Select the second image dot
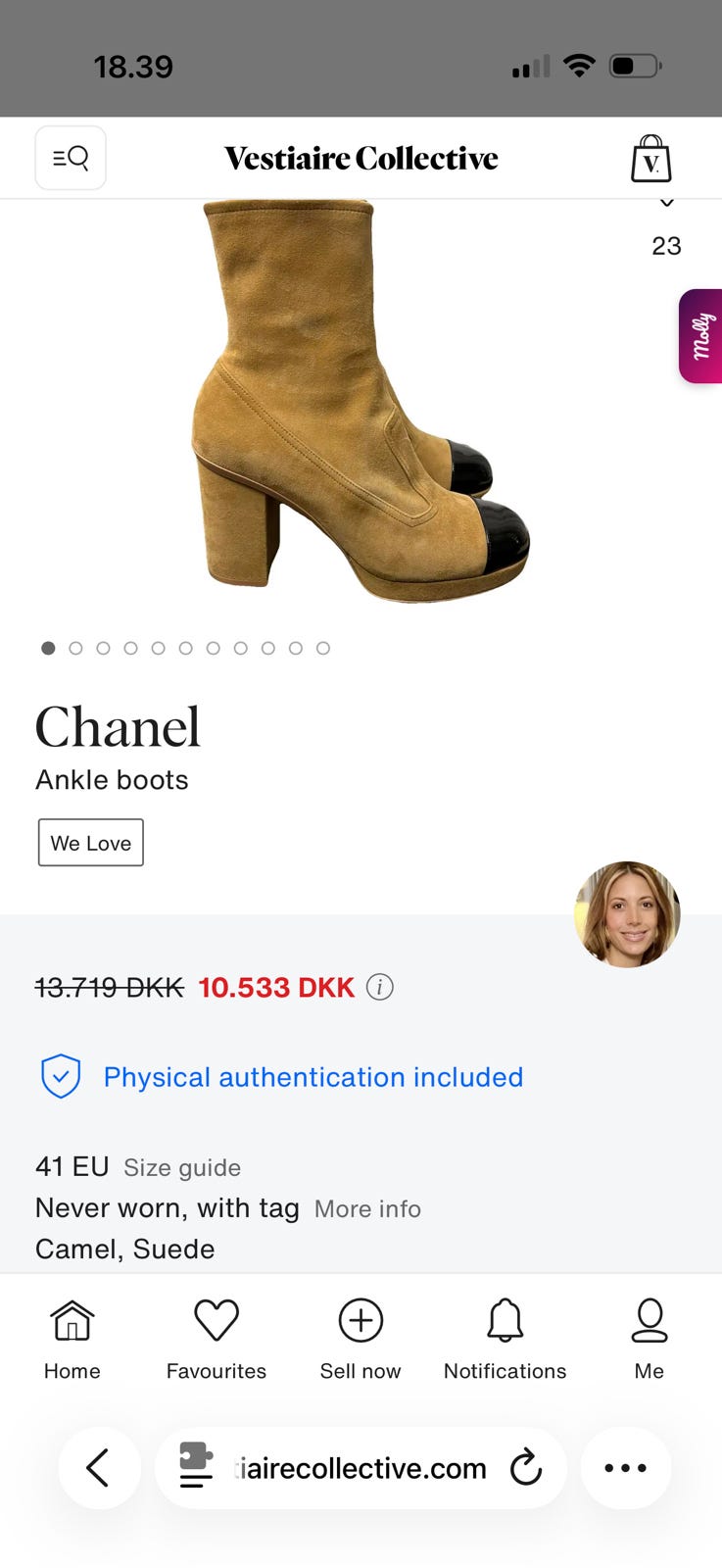722x1568 pixels. [x=75, y=648]
